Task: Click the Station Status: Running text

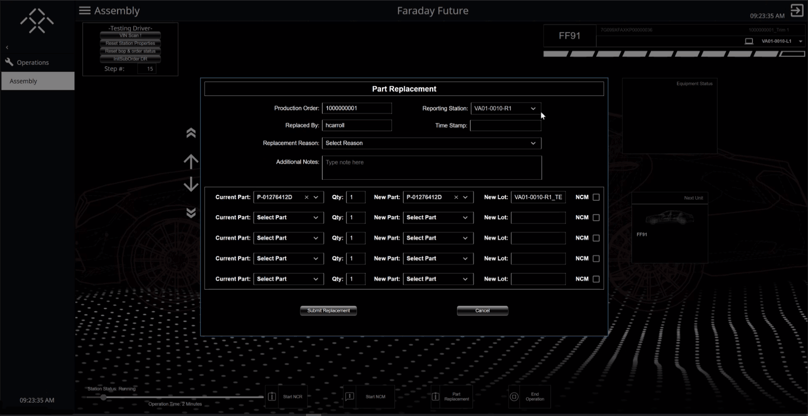Action: click(x=111, y=389)
